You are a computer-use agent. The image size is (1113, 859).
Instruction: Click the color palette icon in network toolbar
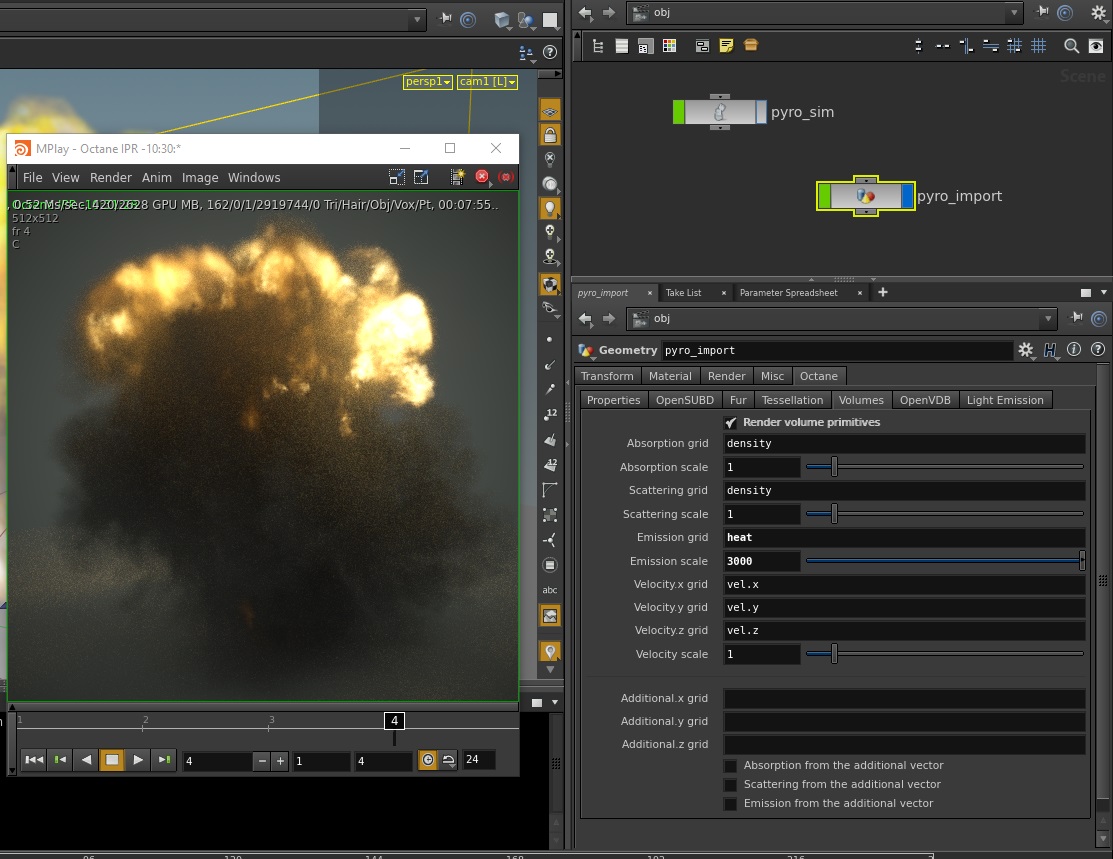[x=670, y=46]
